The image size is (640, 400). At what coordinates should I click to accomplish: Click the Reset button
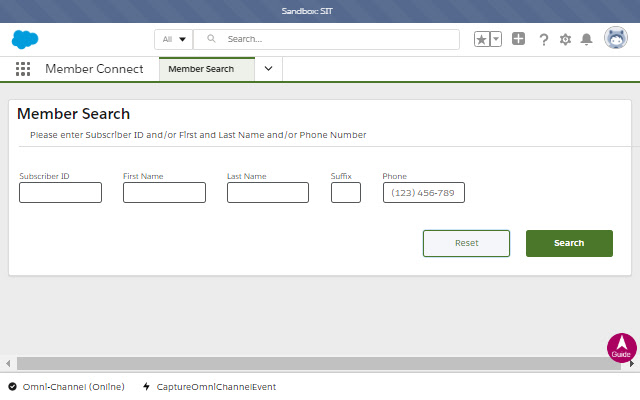tap(467, 243)
